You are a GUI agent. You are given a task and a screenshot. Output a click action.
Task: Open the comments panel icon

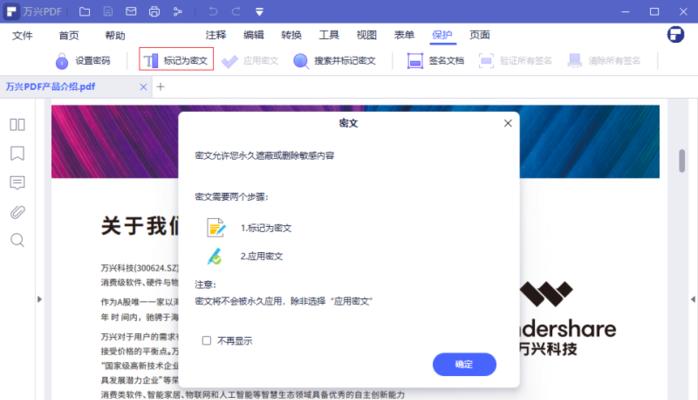pos(17,182)
